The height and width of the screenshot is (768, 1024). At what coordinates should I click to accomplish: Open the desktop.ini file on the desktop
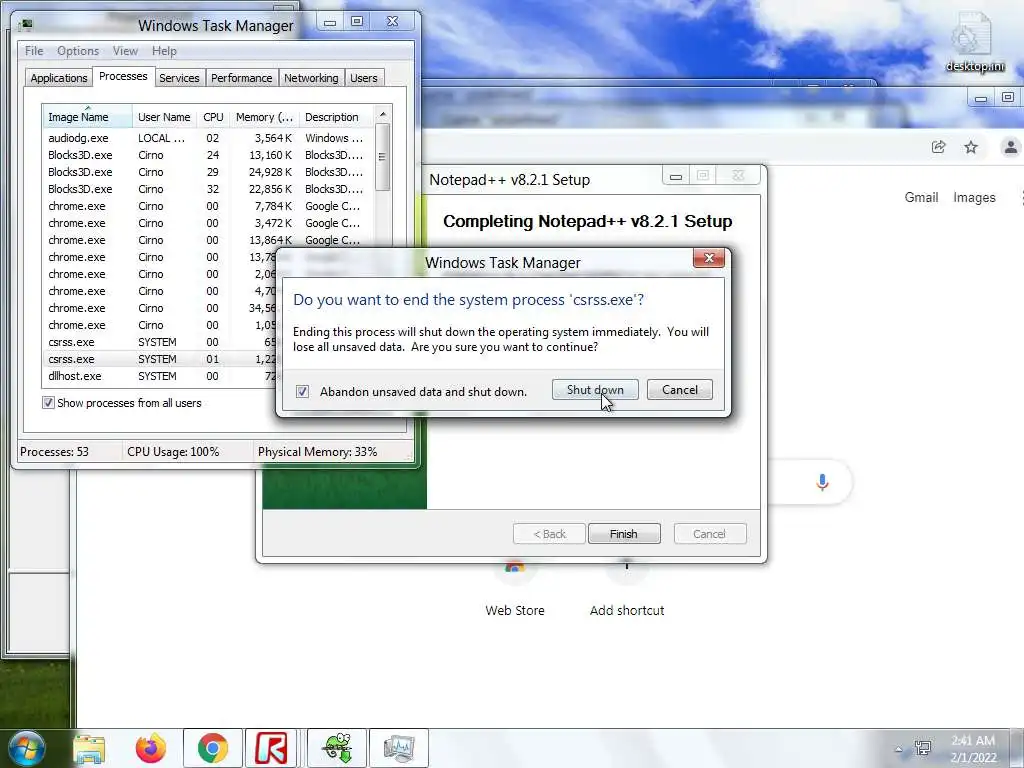point(974,42)
